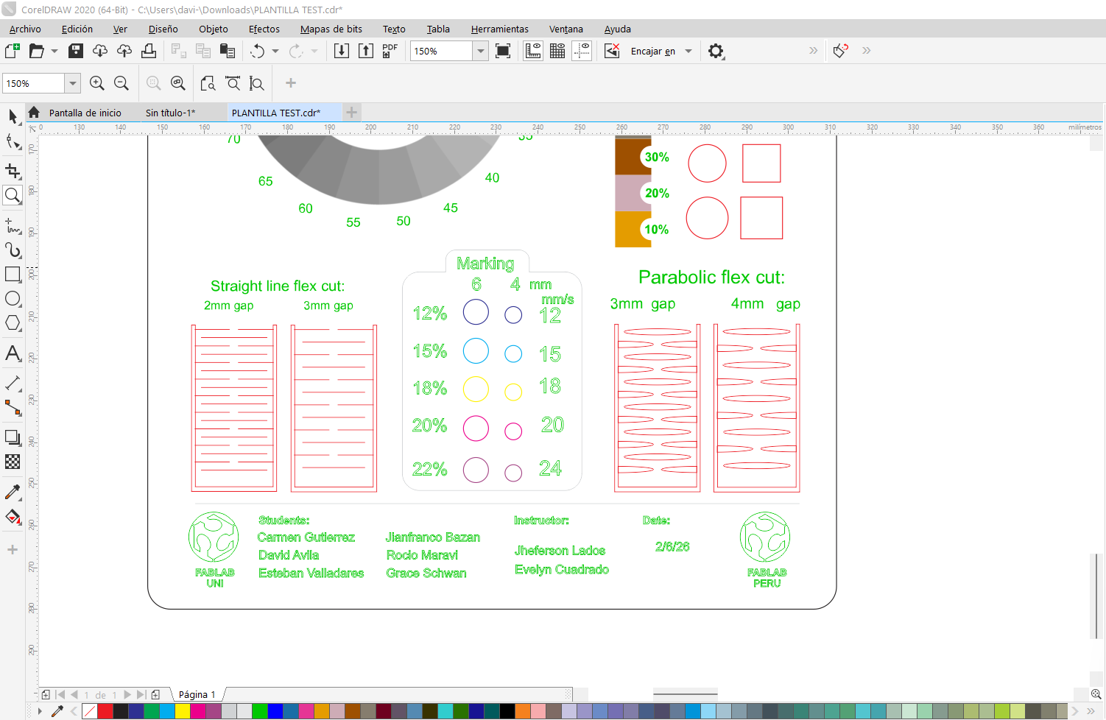
Task: Save the document with the floppy icon
Action: pos(75,51)
